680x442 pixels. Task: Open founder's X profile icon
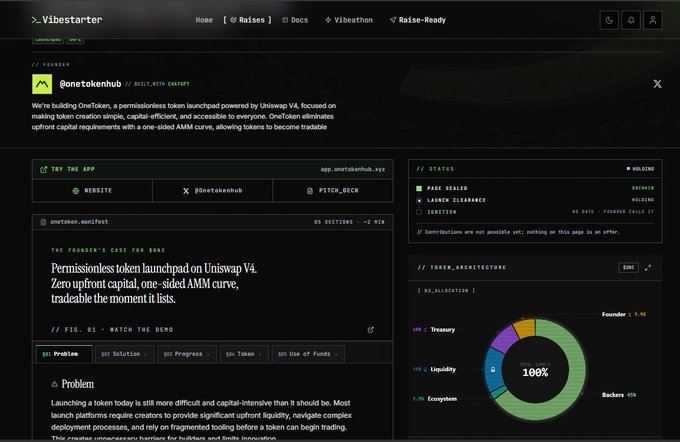[x=657, y=84]
